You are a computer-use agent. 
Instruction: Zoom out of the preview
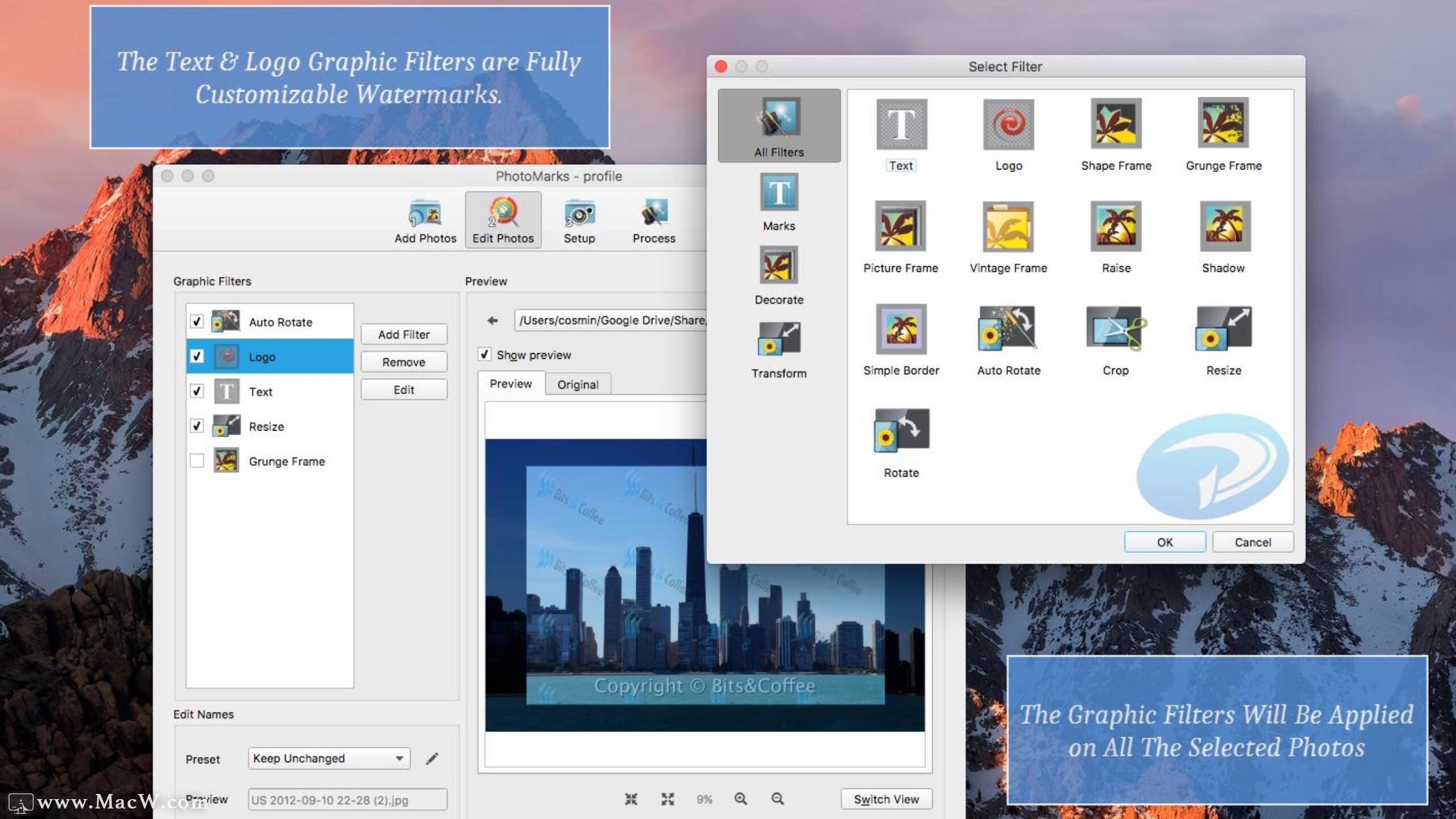click(777, 799)
